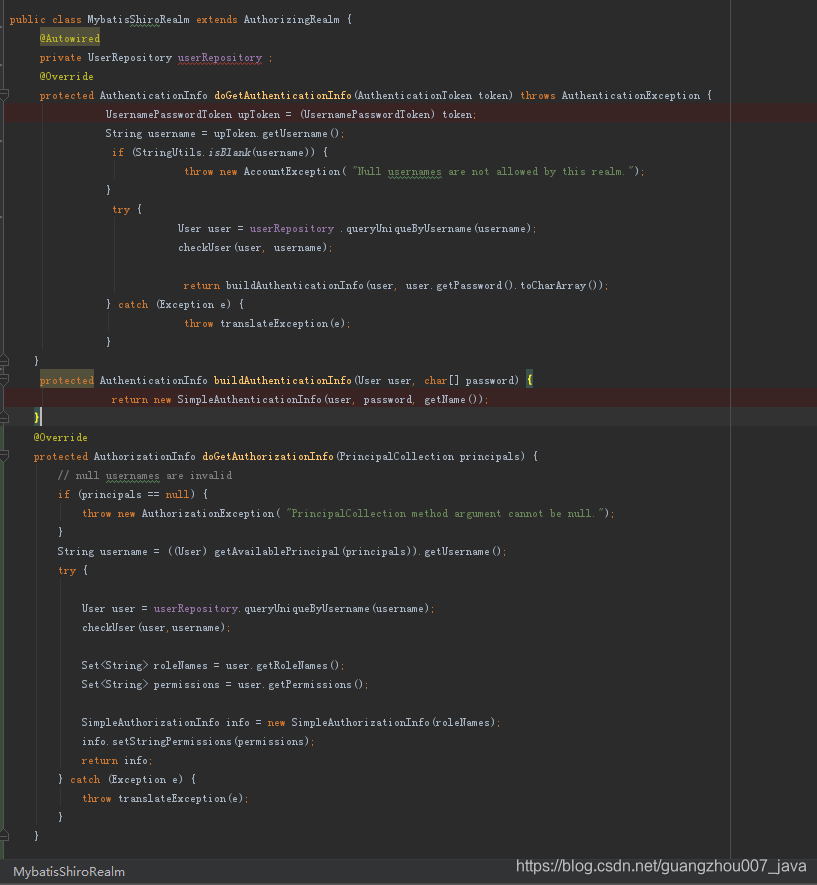Click the extends keyword in the class declaration
Image resolution: width=817 pixels, height=885 pixels.
pos(217,19)
